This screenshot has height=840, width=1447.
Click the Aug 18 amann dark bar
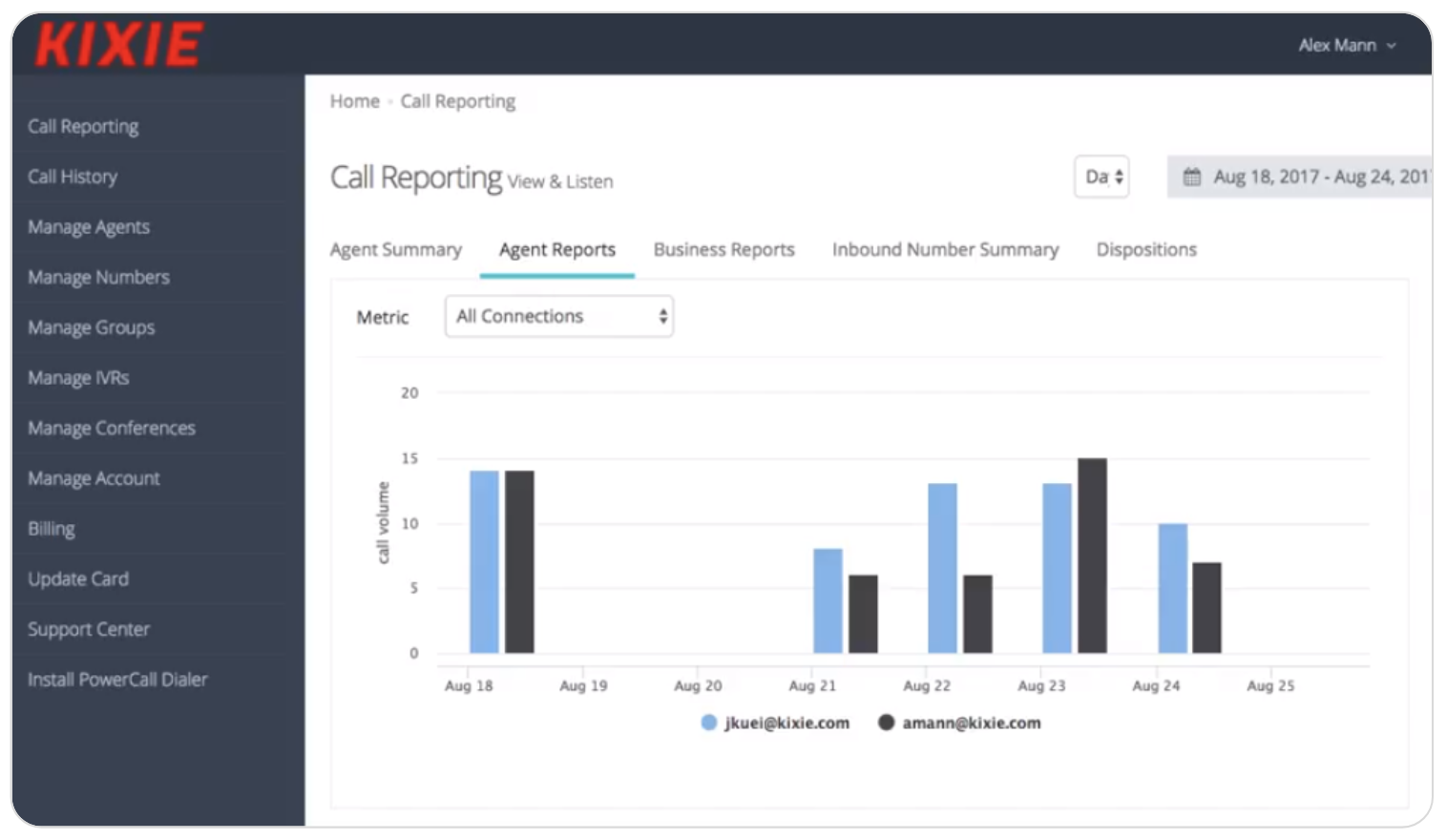519,562
